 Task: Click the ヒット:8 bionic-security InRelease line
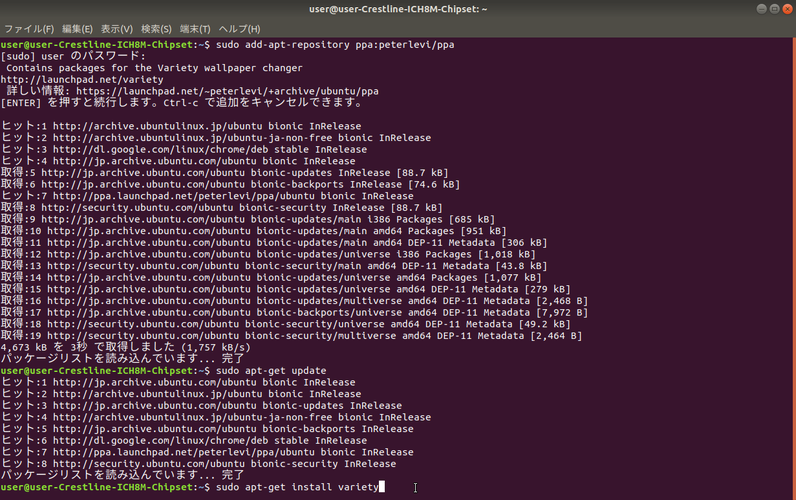(198, 464)
